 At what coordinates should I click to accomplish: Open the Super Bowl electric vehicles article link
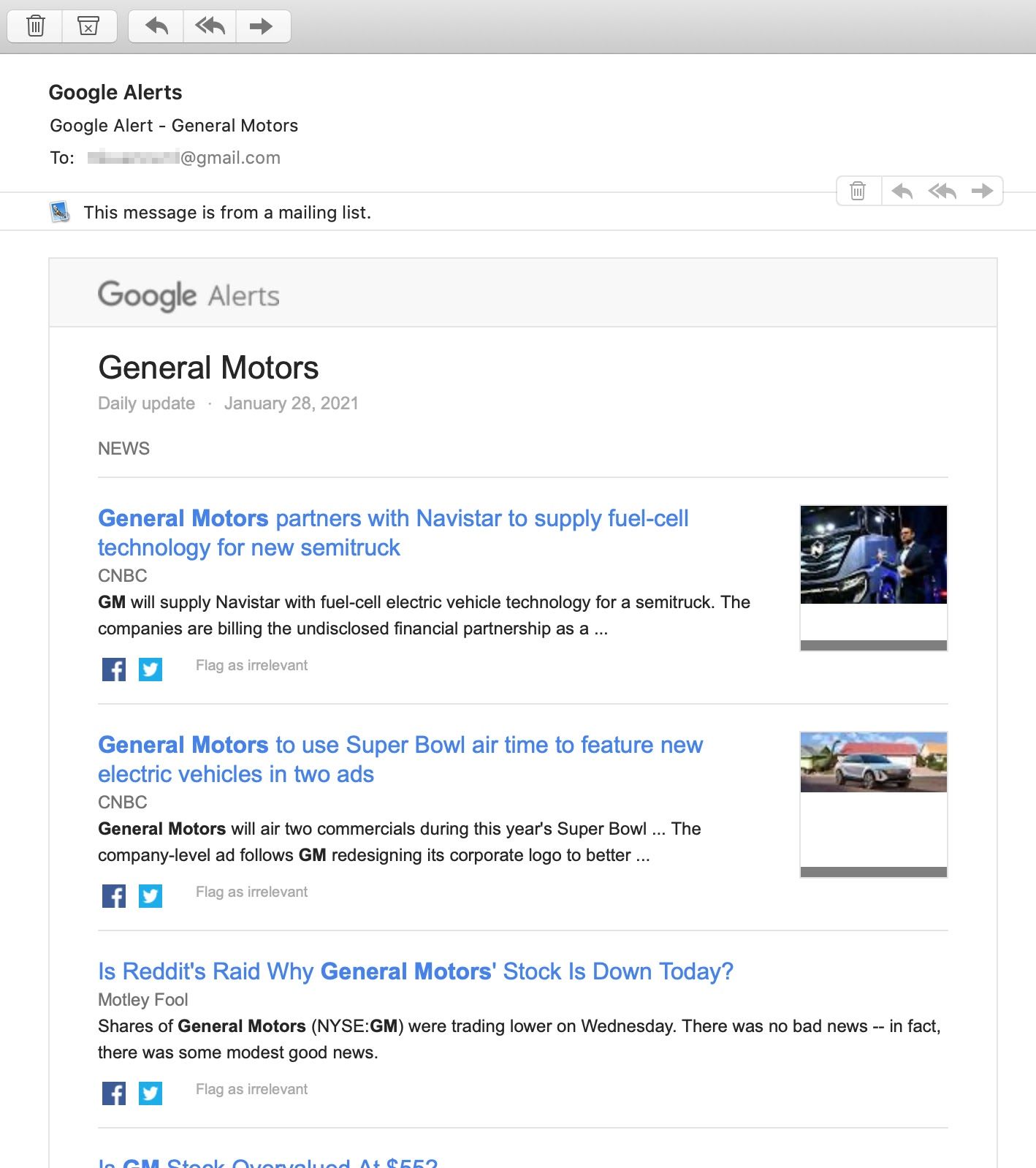[x=400, y=759]
